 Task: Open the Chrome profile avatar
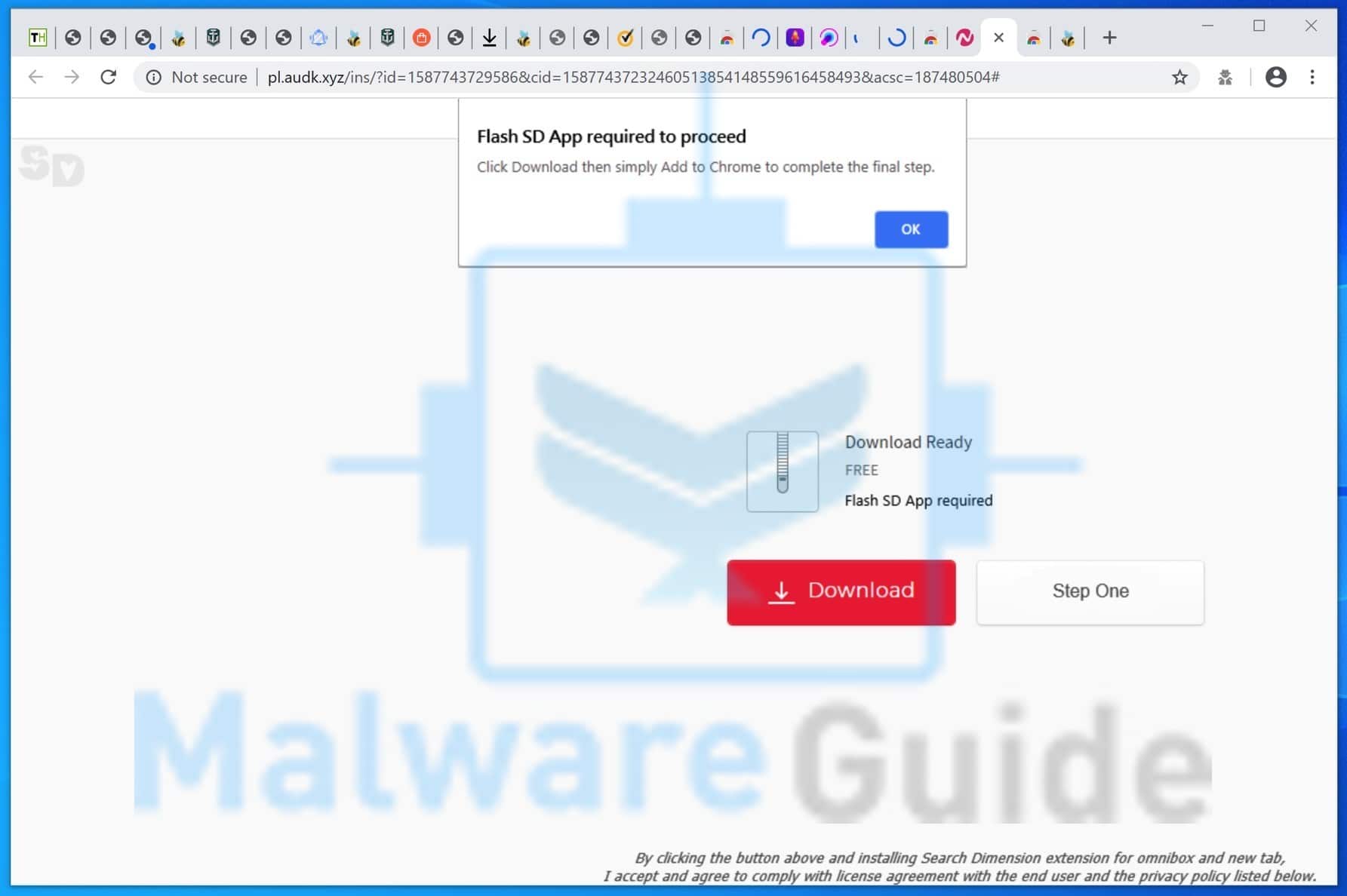point(1276,77)
